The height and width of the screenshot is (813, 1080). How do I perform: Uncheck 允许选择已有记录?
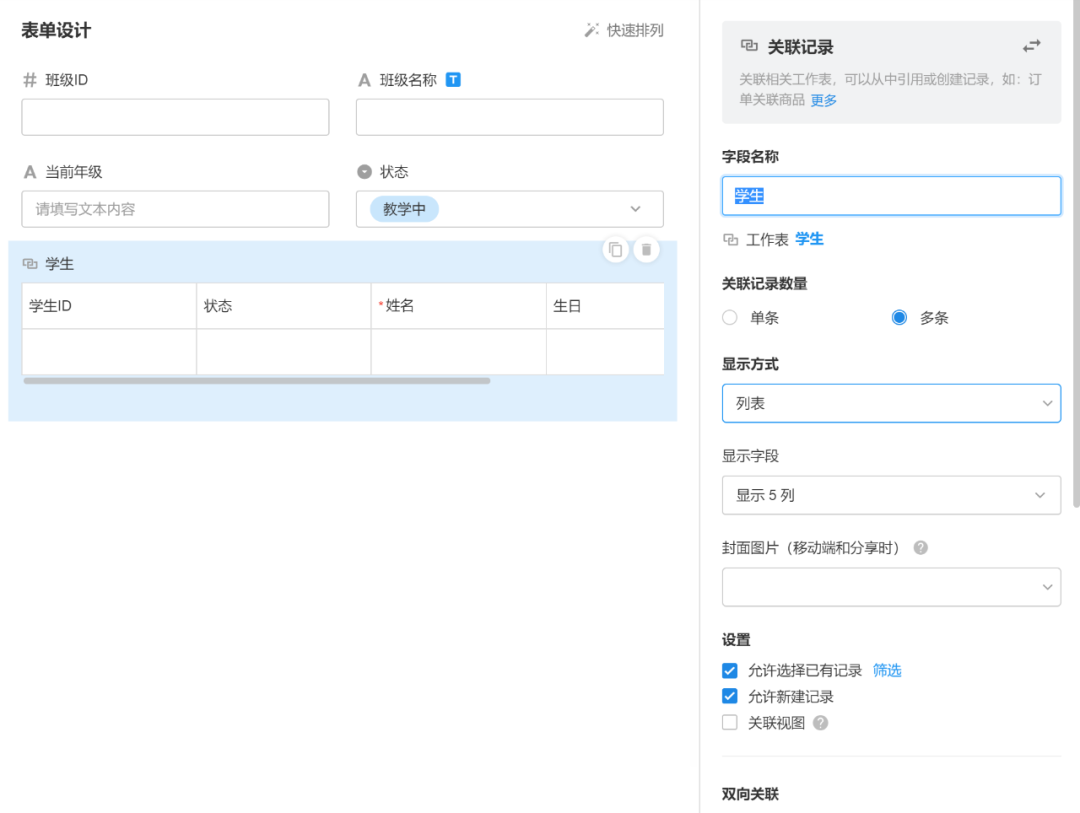[729, 670]
